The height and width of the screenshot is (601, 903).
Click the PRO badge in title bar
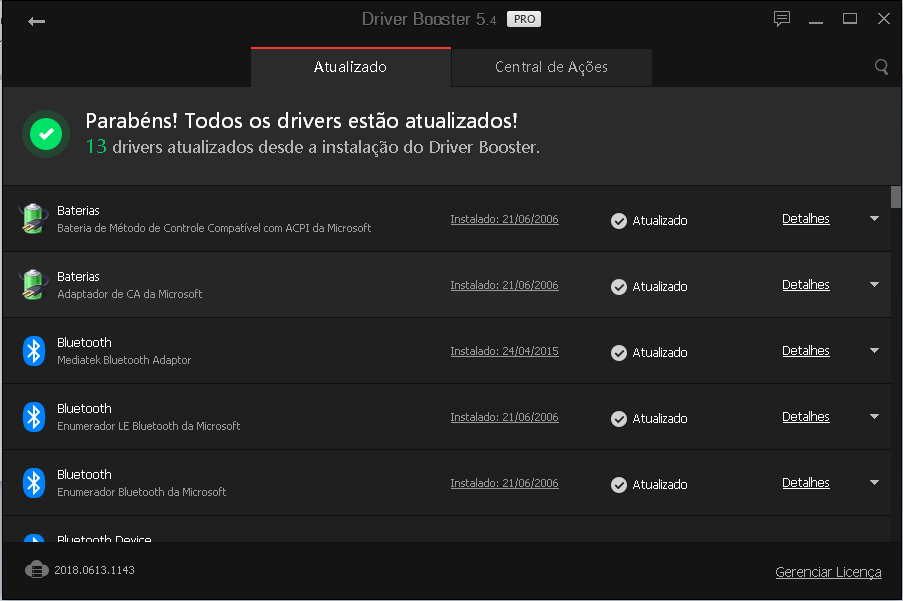tap(523, 19)
